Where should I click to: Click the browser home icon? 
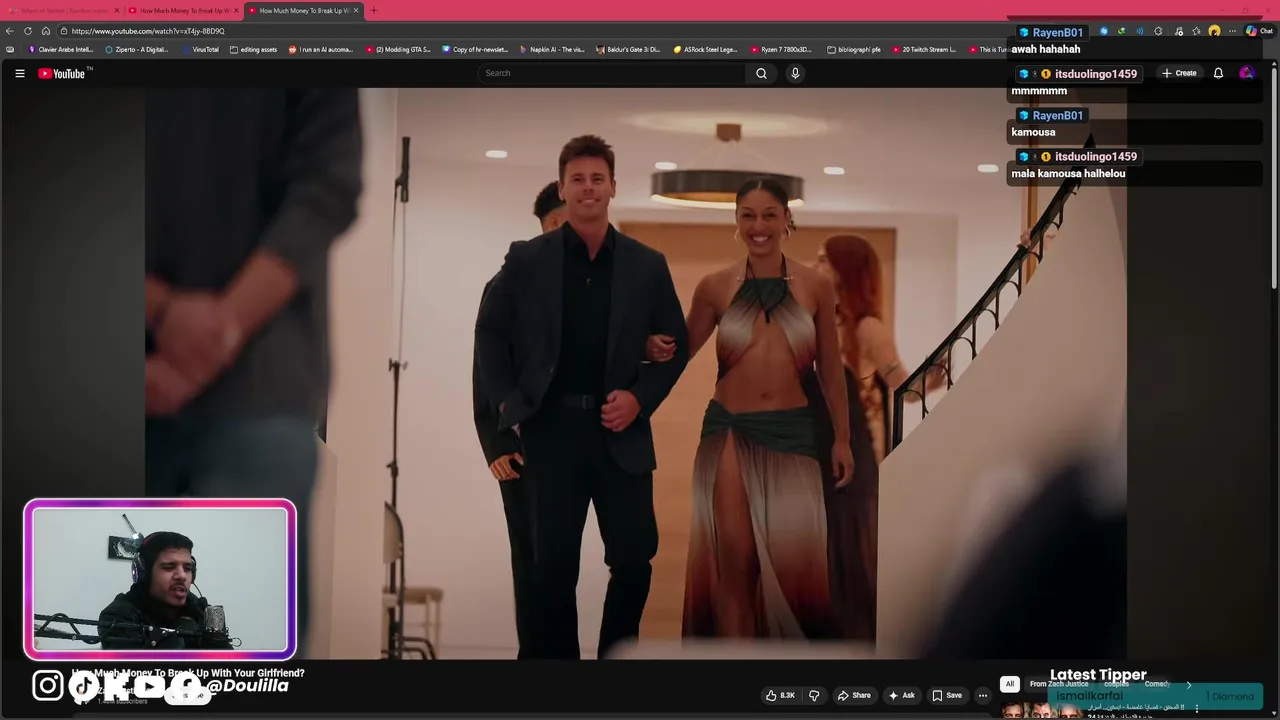[46, 31]
